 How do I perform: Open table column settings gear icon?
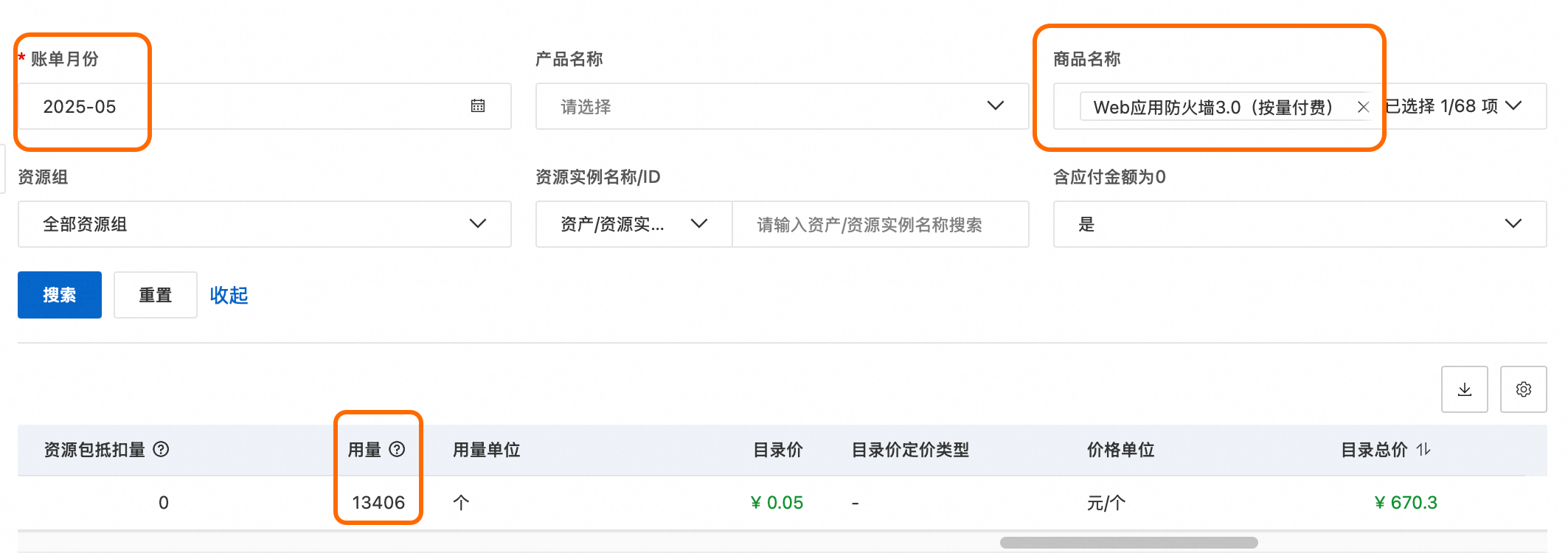click(1523, 389)
